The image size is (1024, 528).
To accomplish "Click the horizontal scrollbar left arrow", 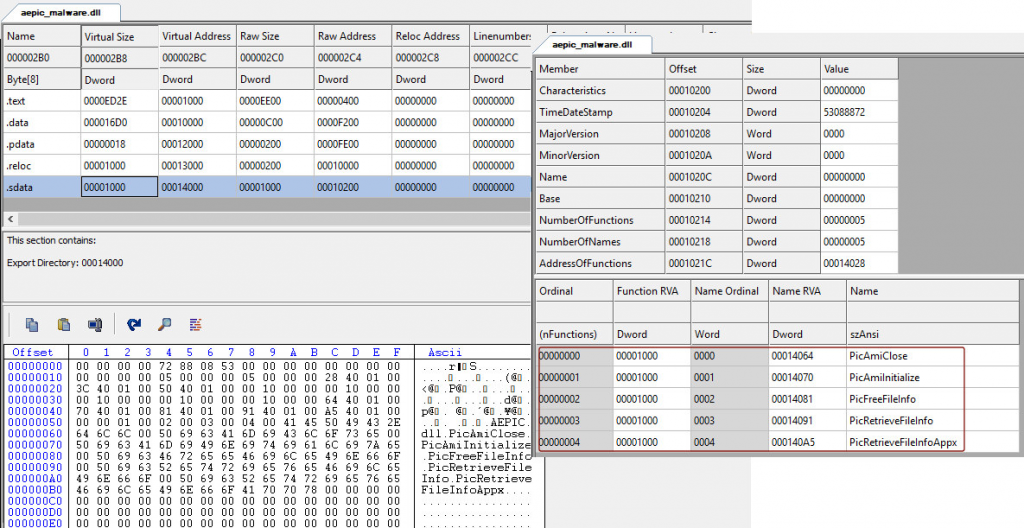I will point(10,218).
